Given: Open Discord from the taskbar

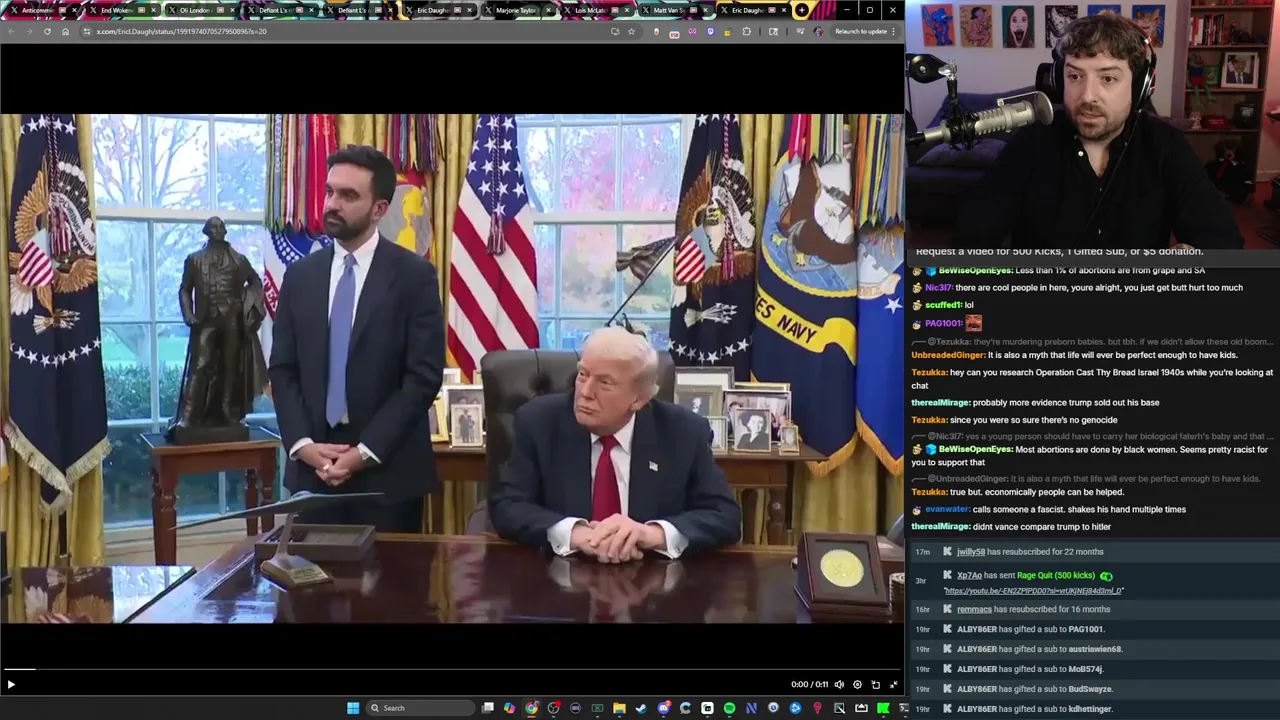Looking at the screenshot, I should coord(664,708).
